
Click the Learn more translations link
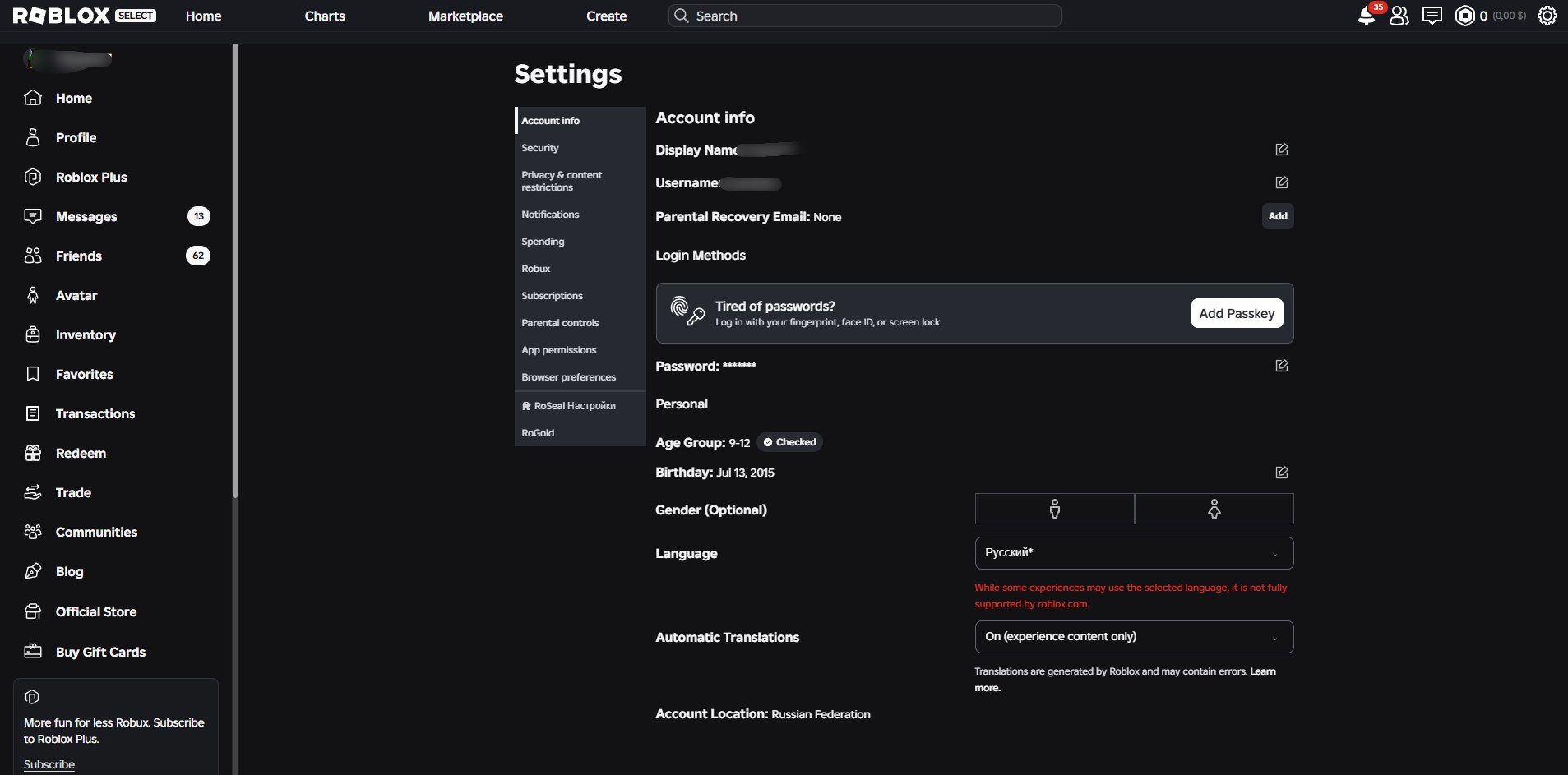(1125, 680)
